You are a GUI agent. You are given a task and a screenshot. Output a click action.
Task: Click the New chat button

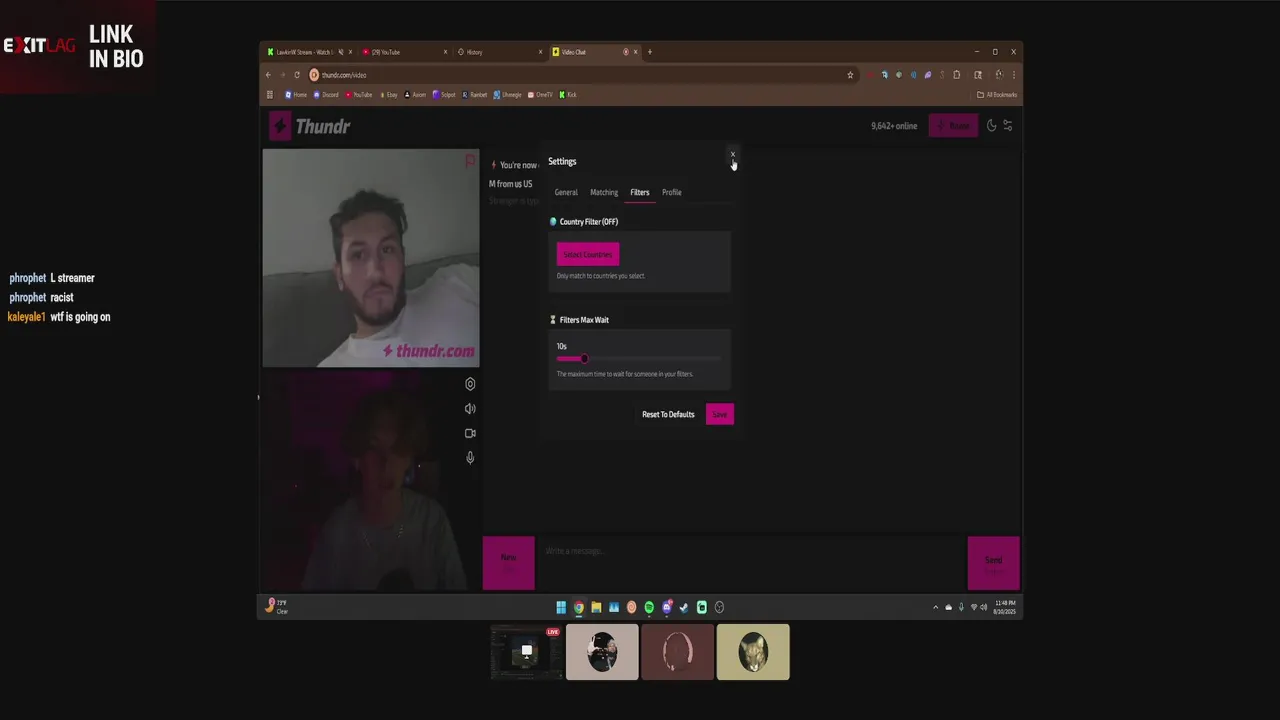509,563
